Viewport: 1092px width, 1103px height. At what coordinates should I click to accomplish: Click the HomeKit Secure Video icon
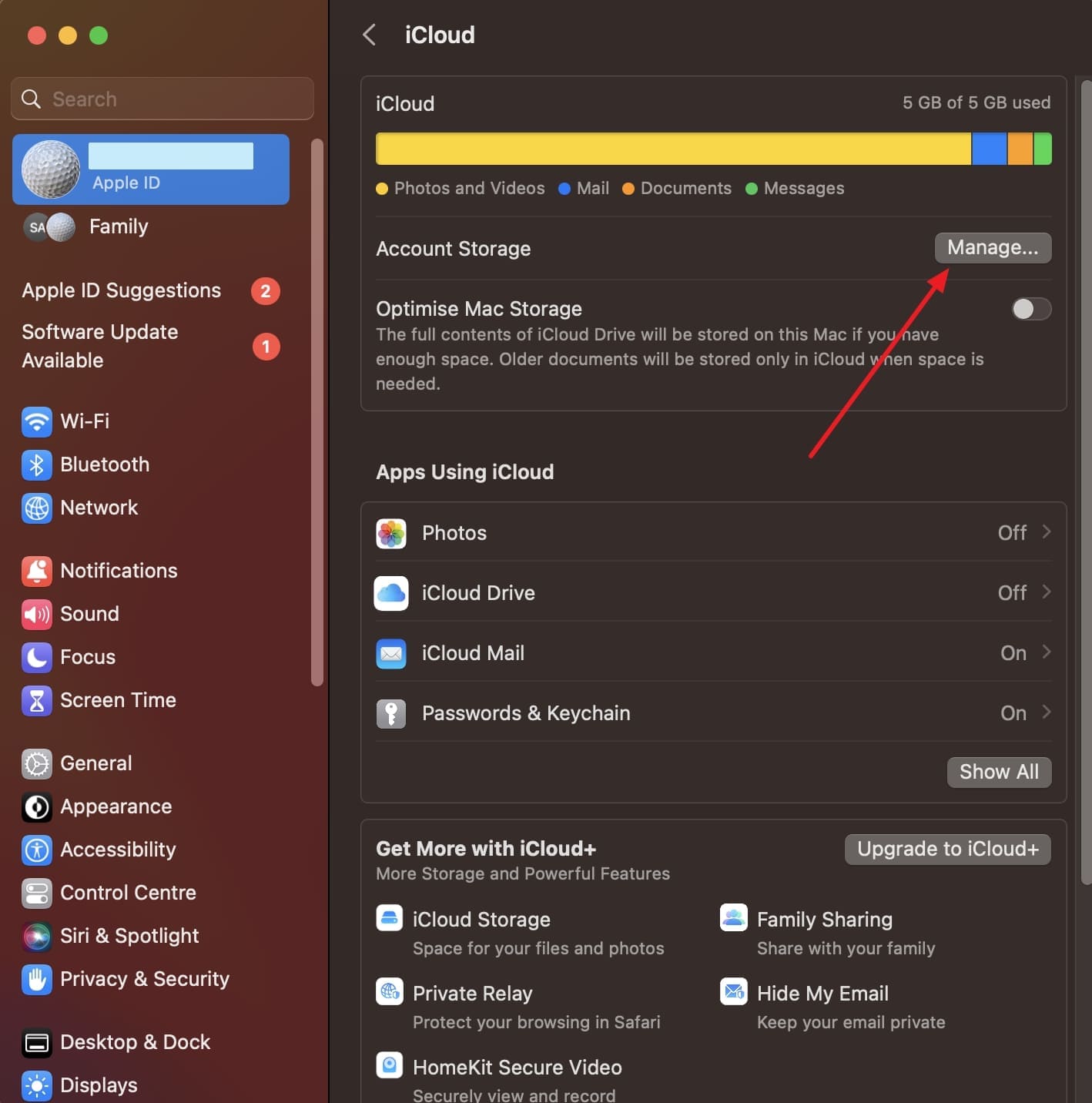point(390,1065)
